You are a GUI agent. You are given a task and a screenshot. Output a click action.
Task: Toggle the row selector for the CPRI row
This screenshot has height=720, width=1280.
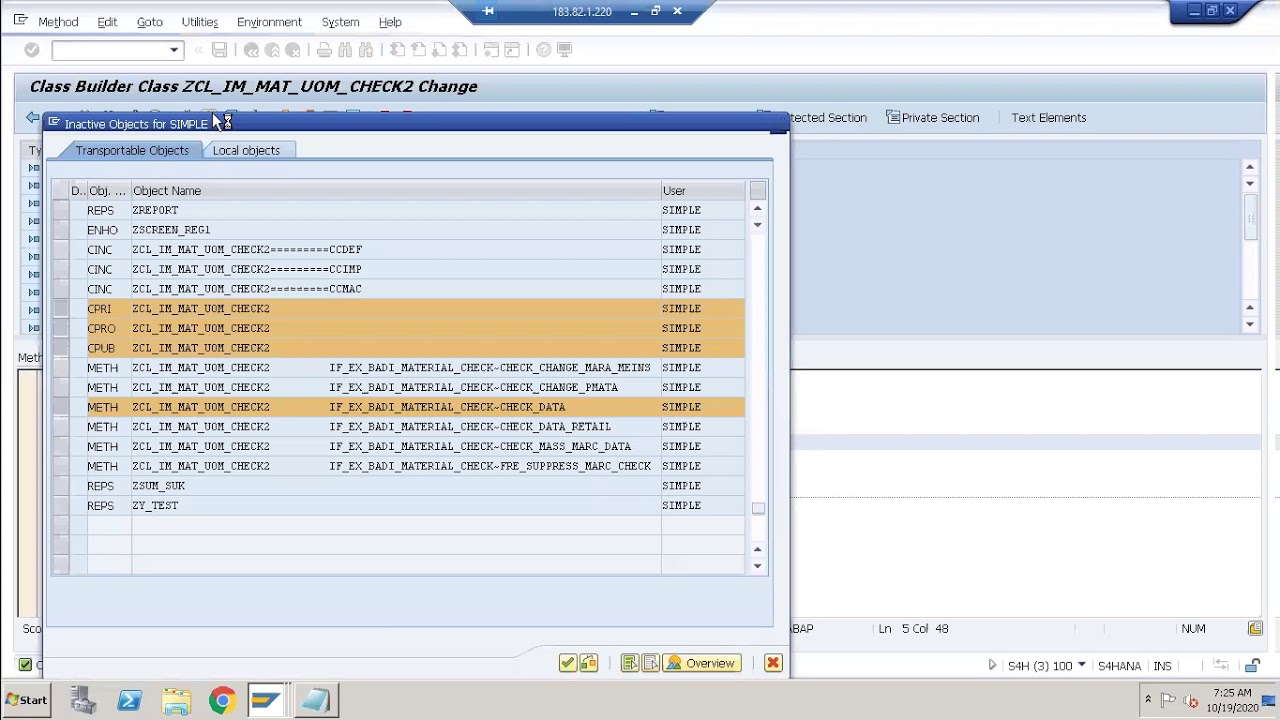[x=61, y=308]
